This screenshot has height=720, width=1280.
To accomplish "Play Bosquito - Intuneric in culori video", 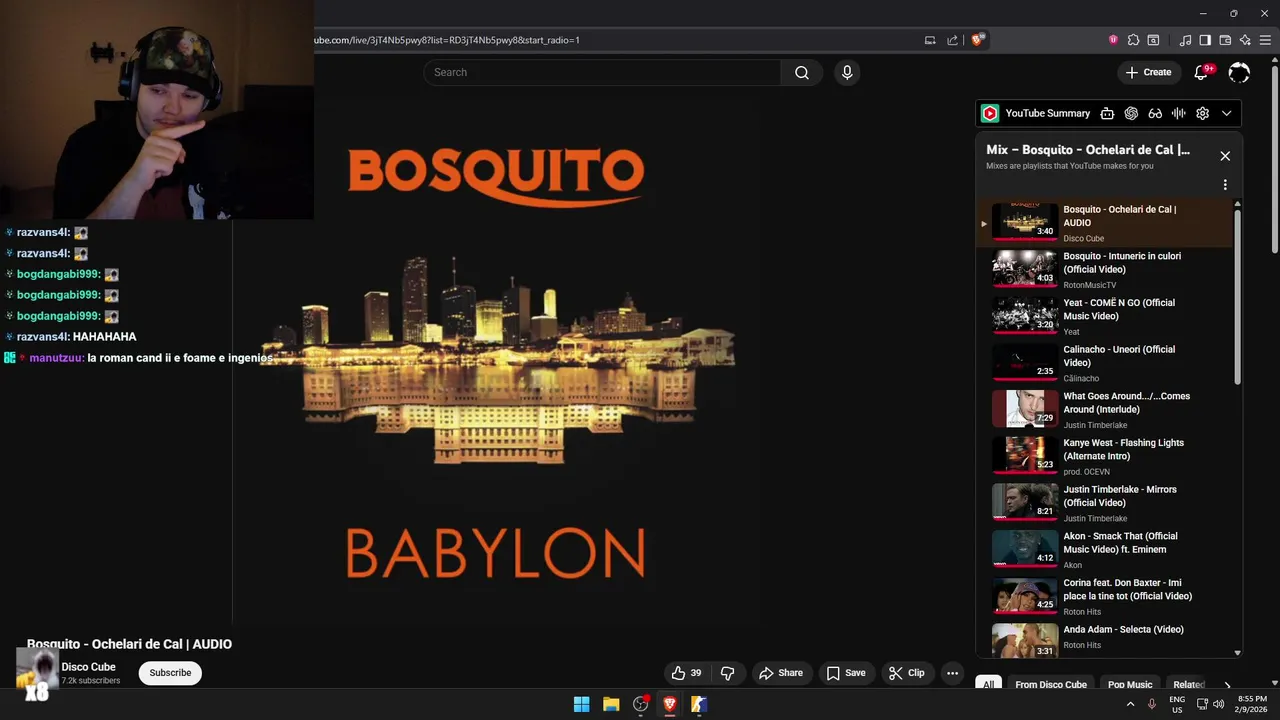I will tap(1105, 269).
